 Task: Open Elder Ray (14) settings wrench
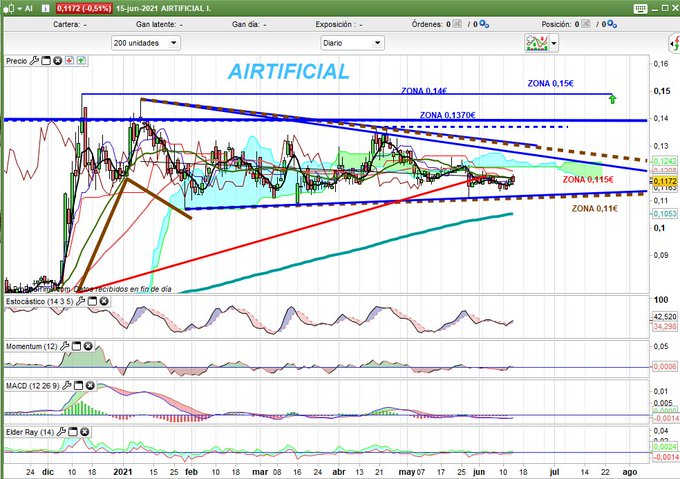(x=61, y=431)
